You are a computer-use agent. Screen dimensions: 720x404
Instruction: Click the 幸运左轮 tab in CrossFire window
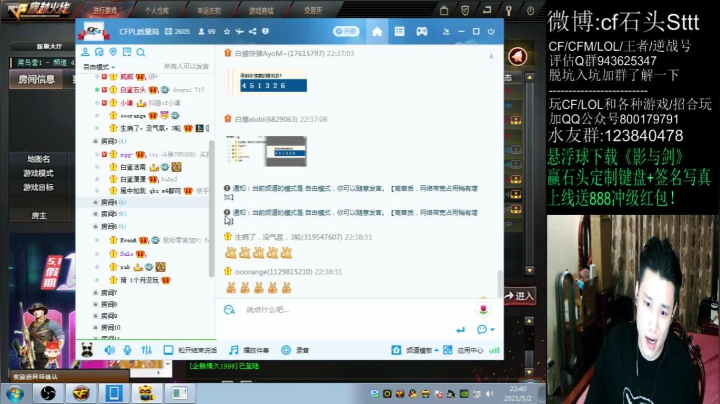[209, 10]
